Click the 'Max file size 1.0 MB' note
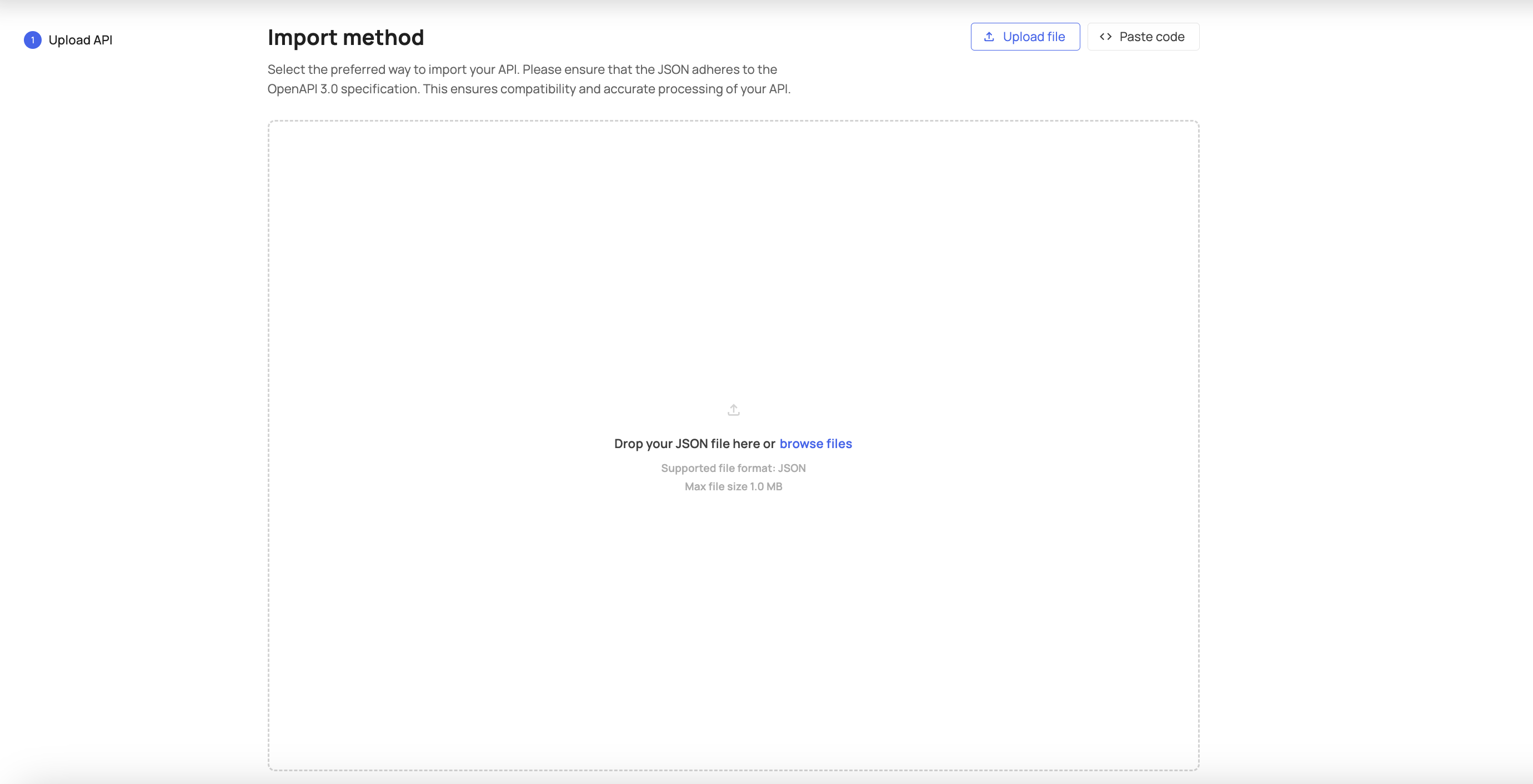The height and width of the screenshot is (784, 1533). coord(733,486)
